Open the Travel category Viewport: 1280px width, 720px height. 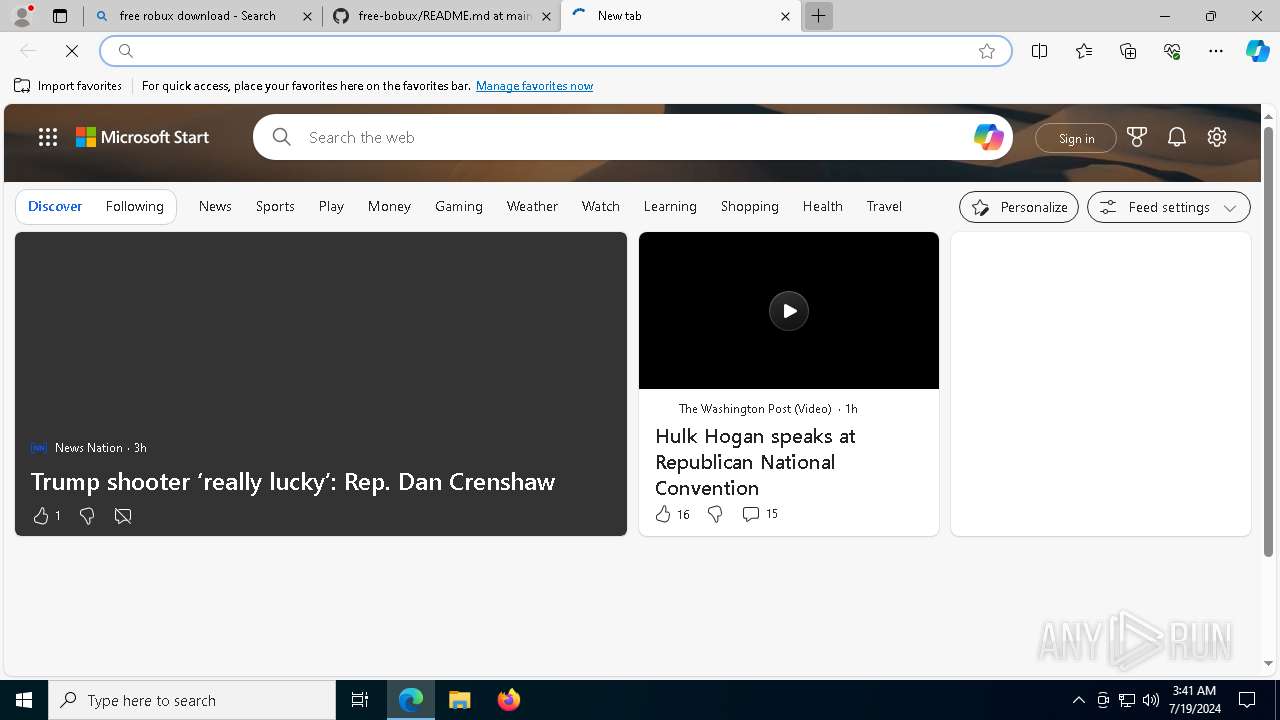pyautogui.click(x=884, y=206)
